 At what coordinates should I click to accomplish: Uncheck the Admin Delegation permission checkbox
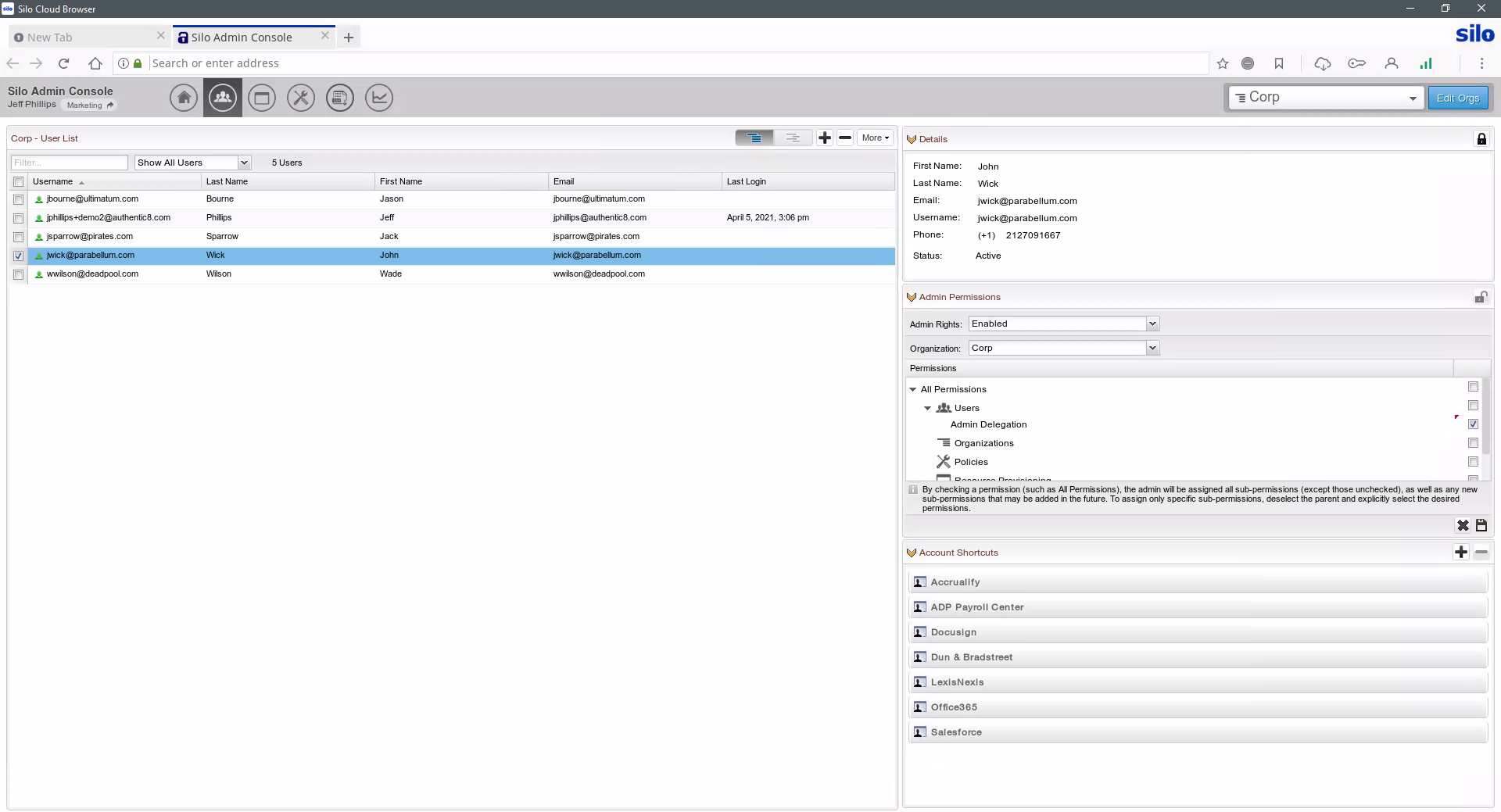pyautogui.click(x=1473, y=424)
